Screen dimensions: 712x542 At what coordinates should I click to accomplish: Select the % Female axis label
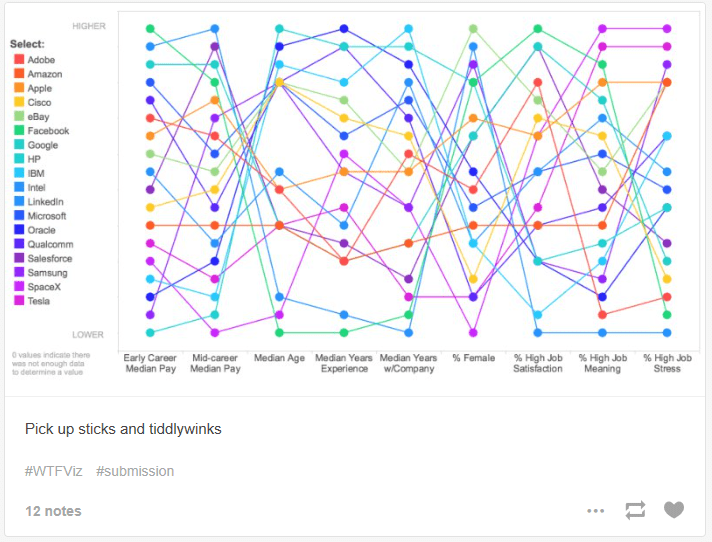(x=473, y=358)
